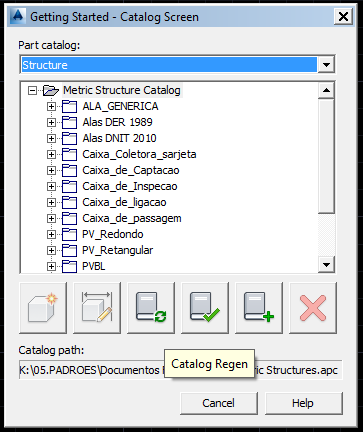363x432 pixels.
Task: Click the Cancel button
Action: (219, 403)
